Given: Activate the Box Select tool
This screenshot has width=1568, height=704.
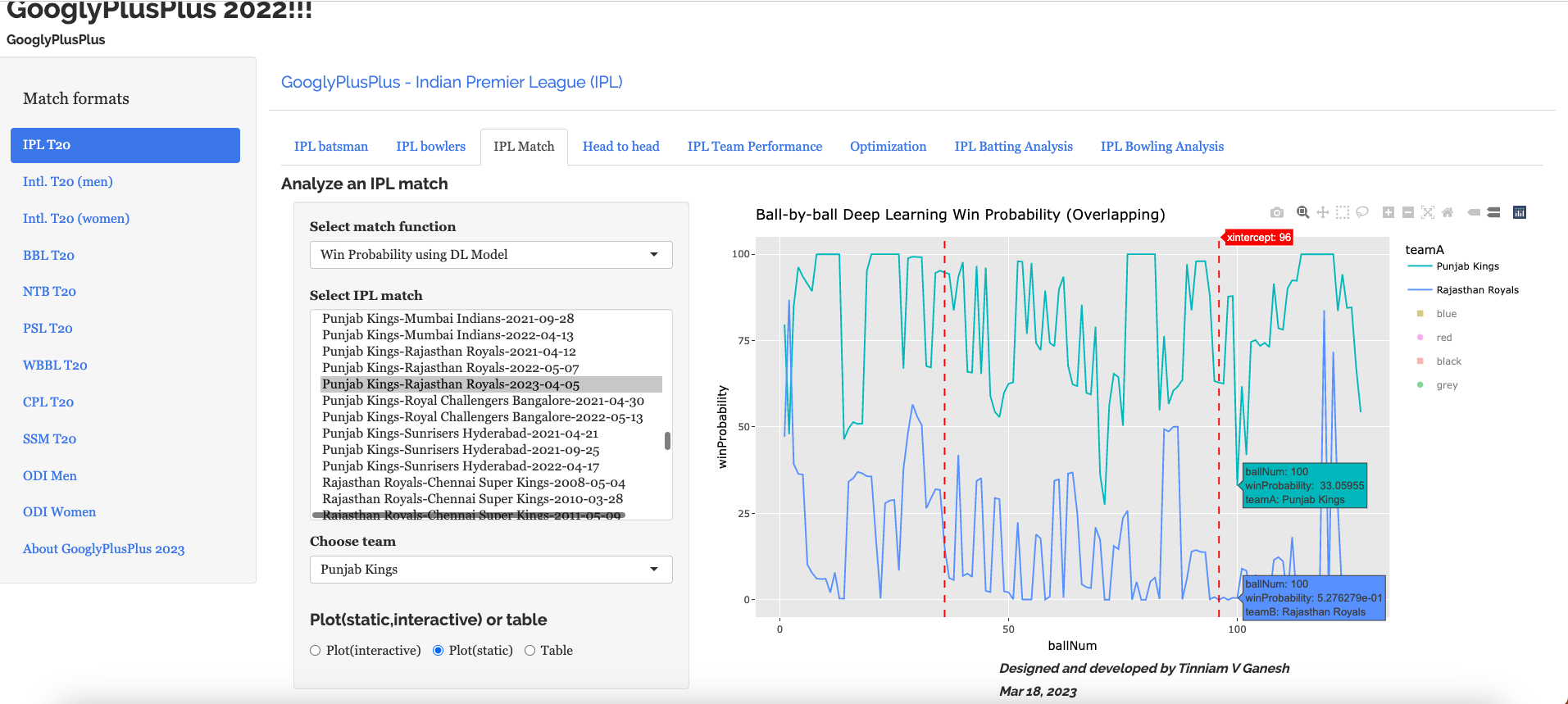Looking at the screenshot, I should pyautogui.click(x=1342, y=212).
